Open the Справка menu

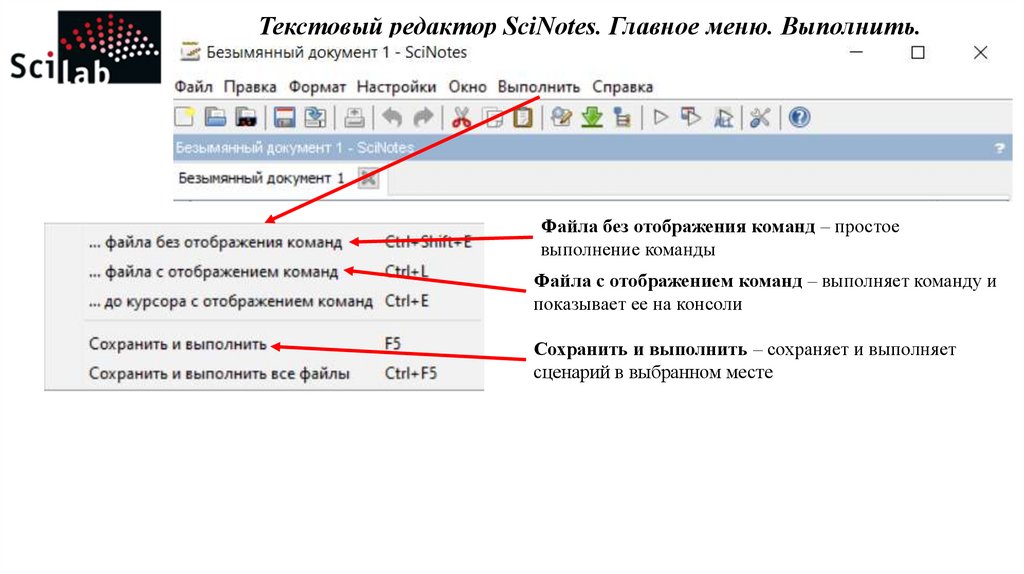click(x=622, y=87)
